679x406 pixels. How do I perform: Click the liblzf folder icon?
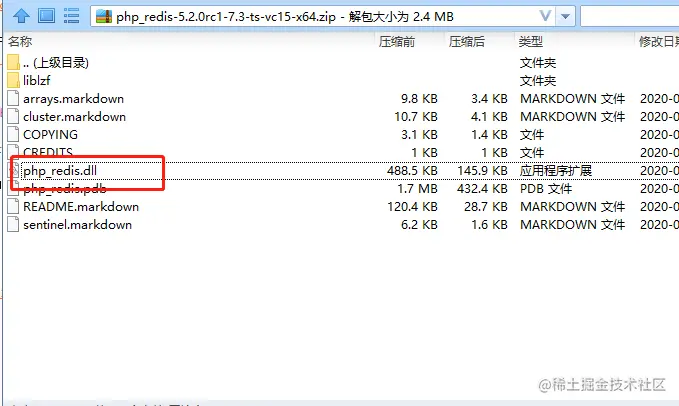(x=13, y=80)
